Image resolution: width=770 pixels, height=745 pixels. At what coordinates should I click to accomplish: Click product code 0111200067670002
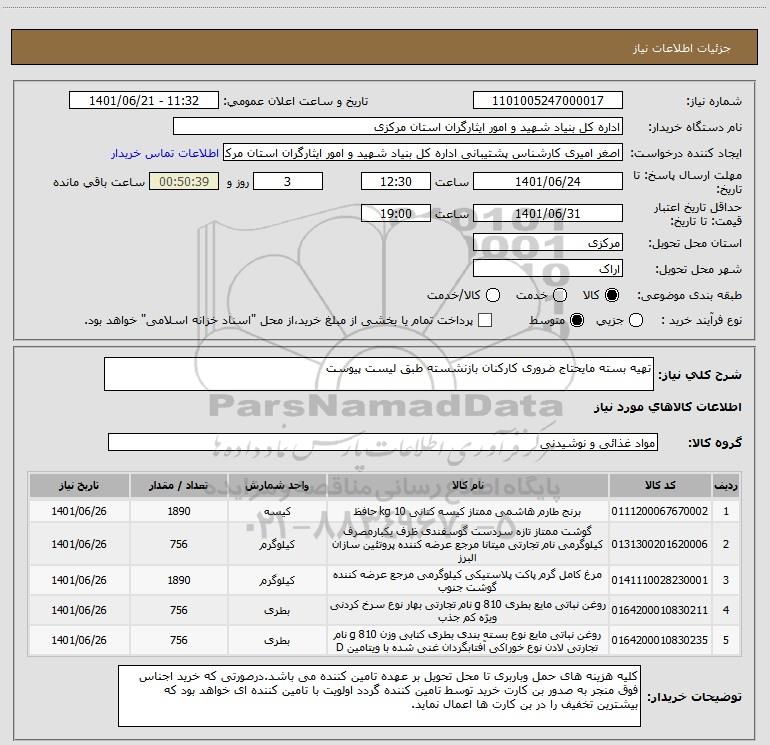[x=660, y=511]
